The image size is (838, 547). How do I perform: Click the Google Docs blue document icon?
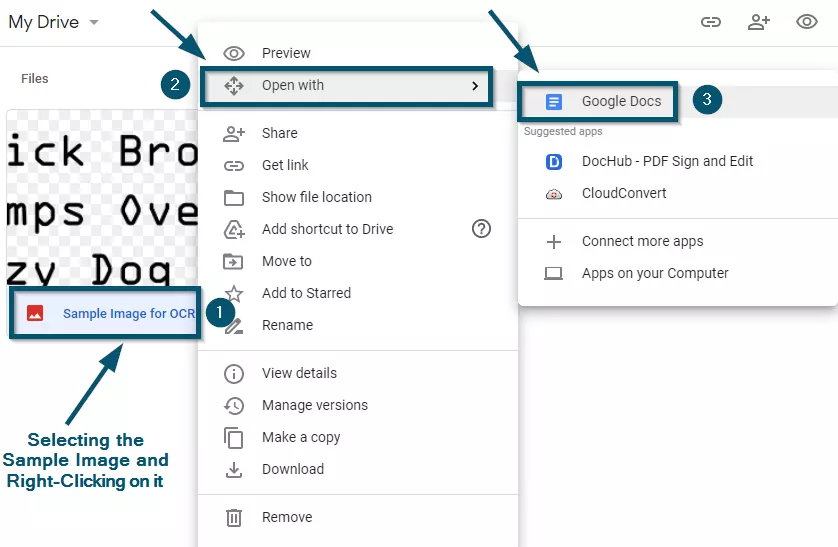[x=554, y=101]
